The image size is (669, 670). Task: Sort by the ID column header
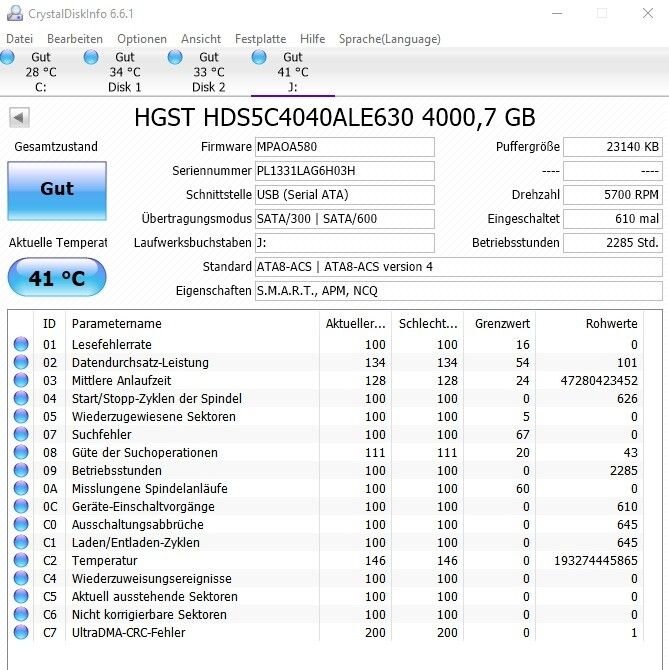pyautogui.click(x=49, y=323)
